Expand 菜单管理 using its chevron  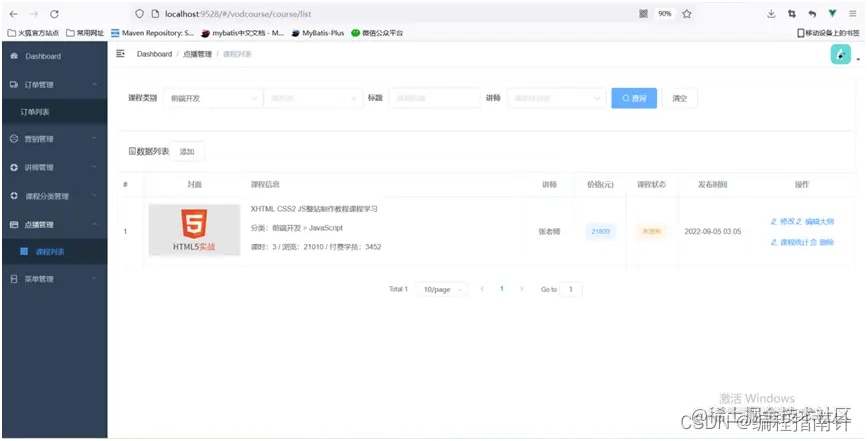click(x=95, y=279)
